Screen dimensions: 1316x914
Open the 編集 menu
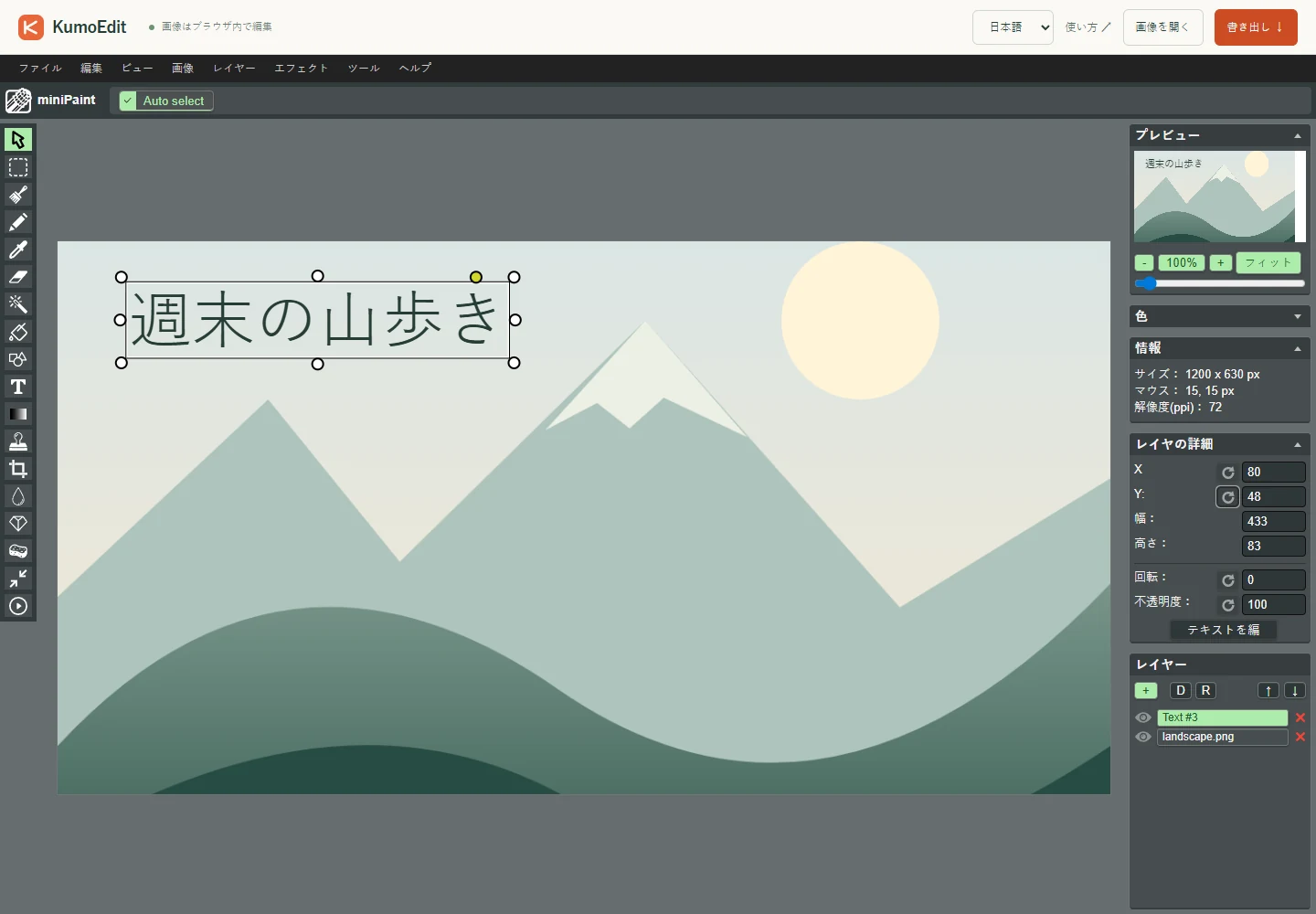click(91, 68)
